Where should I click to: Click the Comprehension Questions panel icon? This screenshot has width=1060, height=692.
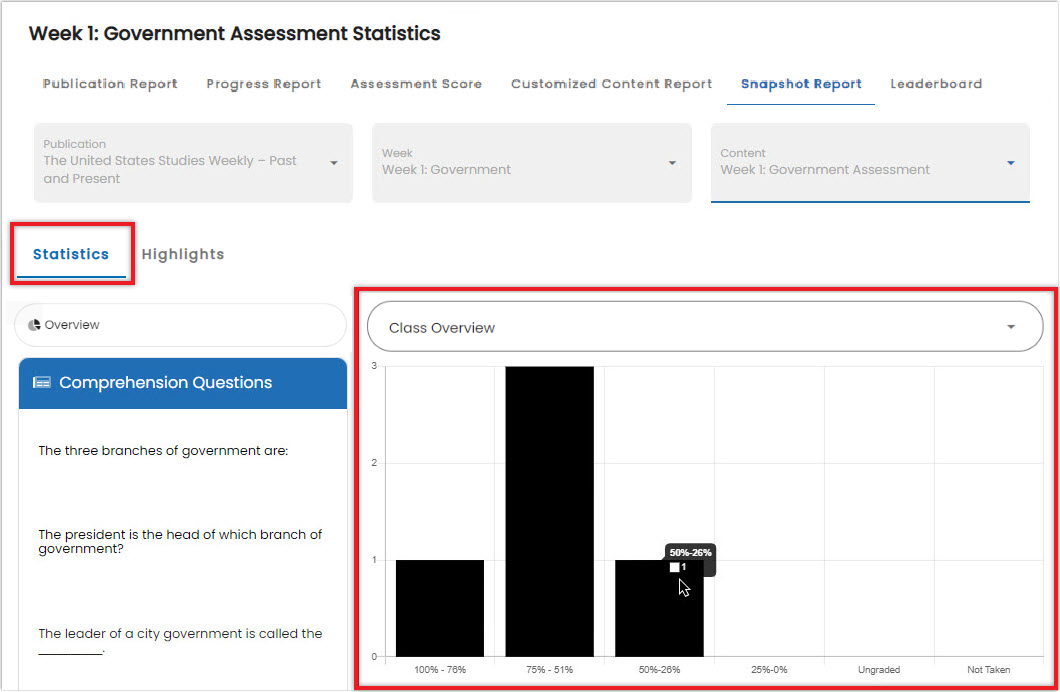pos(41,382)
